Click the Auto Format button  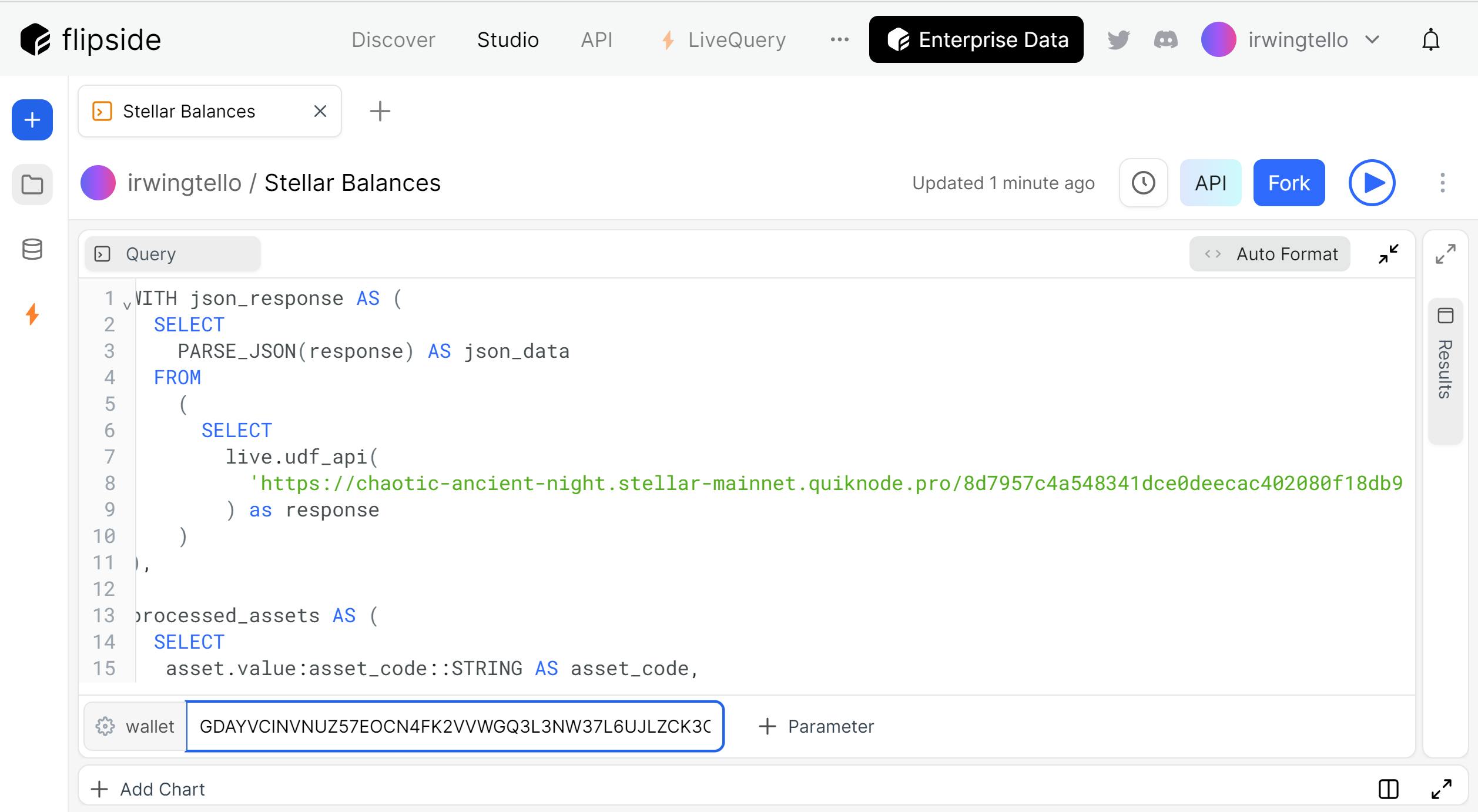click(x=1269, y=254)
